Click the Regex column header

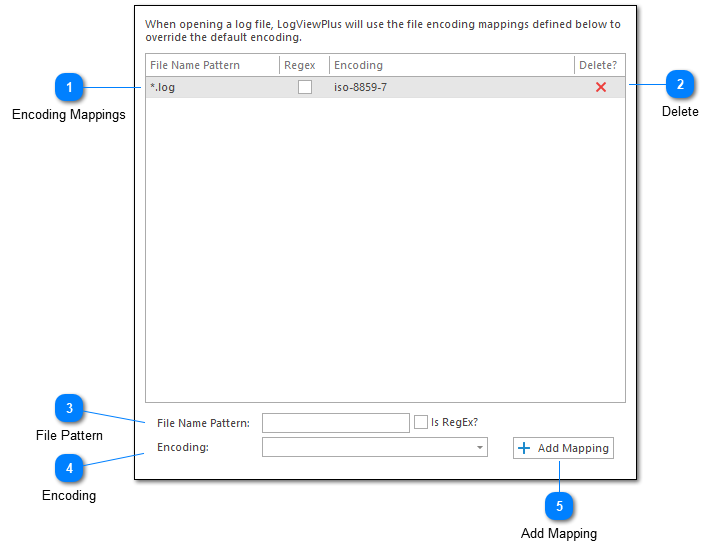pos(304,65)
